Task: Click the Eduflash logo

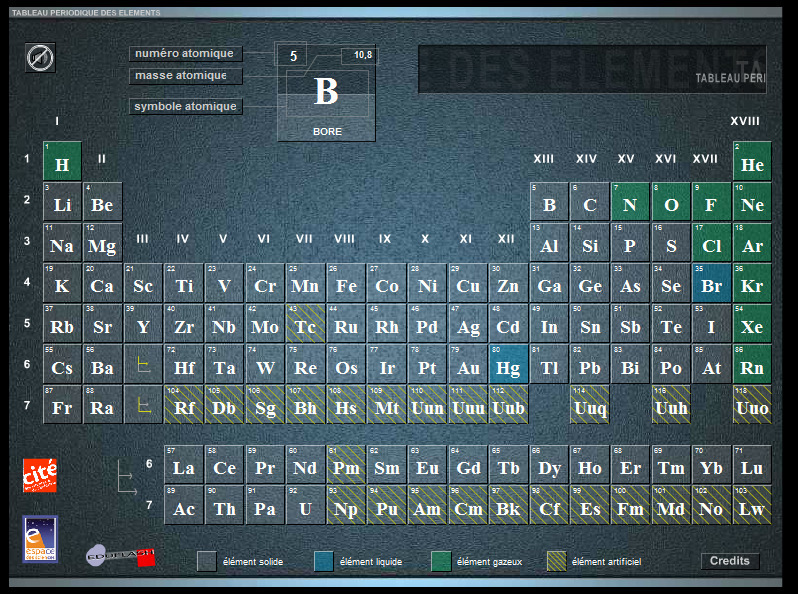Action: 120,555
